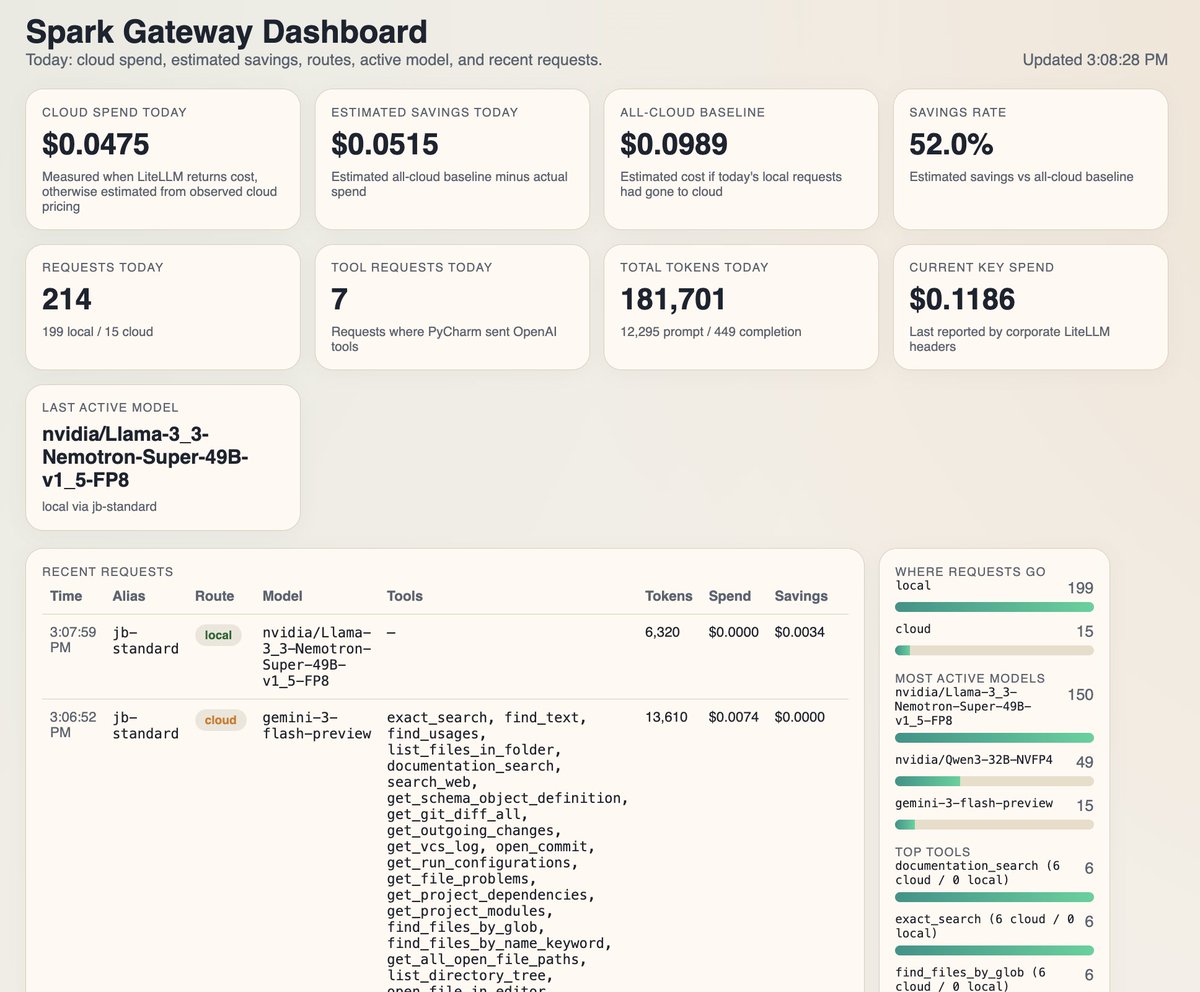Click the Last Active Model name Nemotron-Super-49B
1200x992 pixels.
145,457
